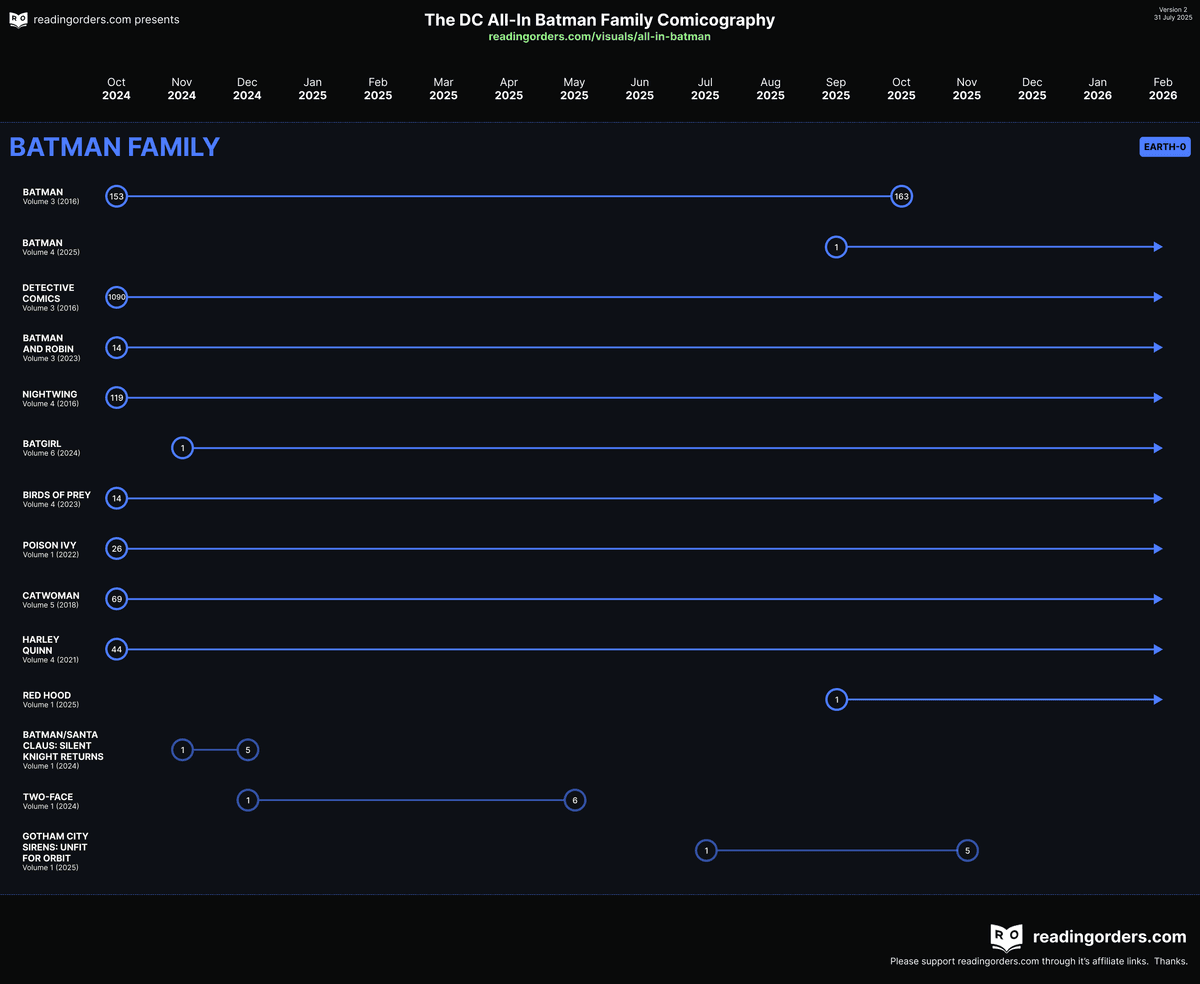
Task: Click the Feb 2026 month label
Action: click(x=1163, y=89)
